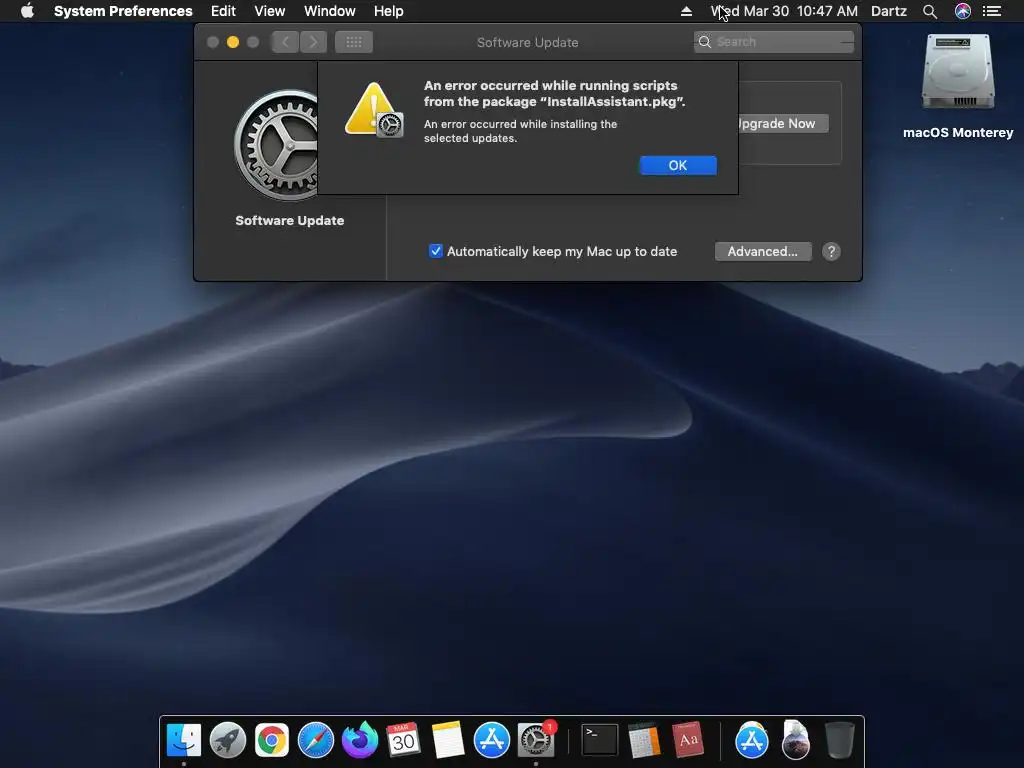
Task: Open the Apple menu
Action: tap(27, 11)
